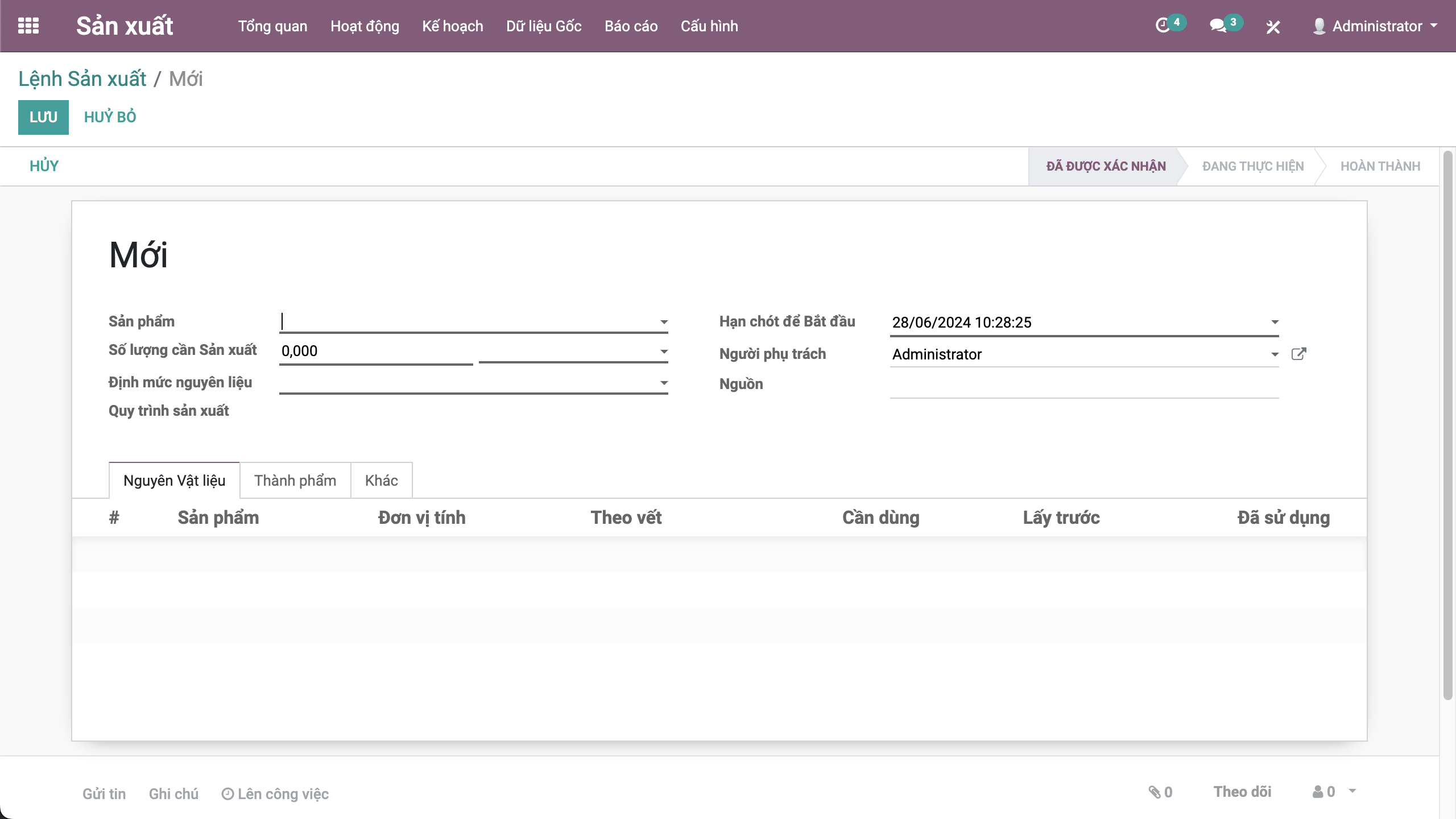Click the Lên công việc link

point(275,793)
